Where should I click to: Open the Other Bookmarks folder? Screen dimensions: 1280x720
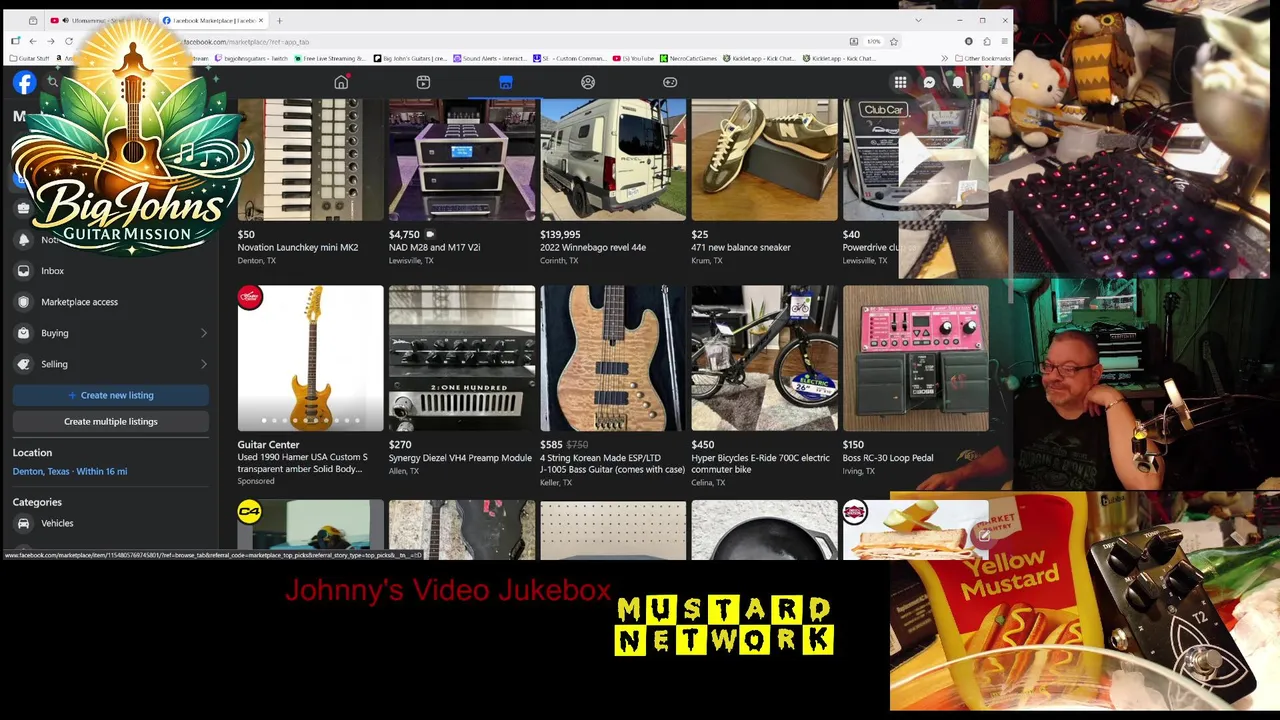point(983,58)
